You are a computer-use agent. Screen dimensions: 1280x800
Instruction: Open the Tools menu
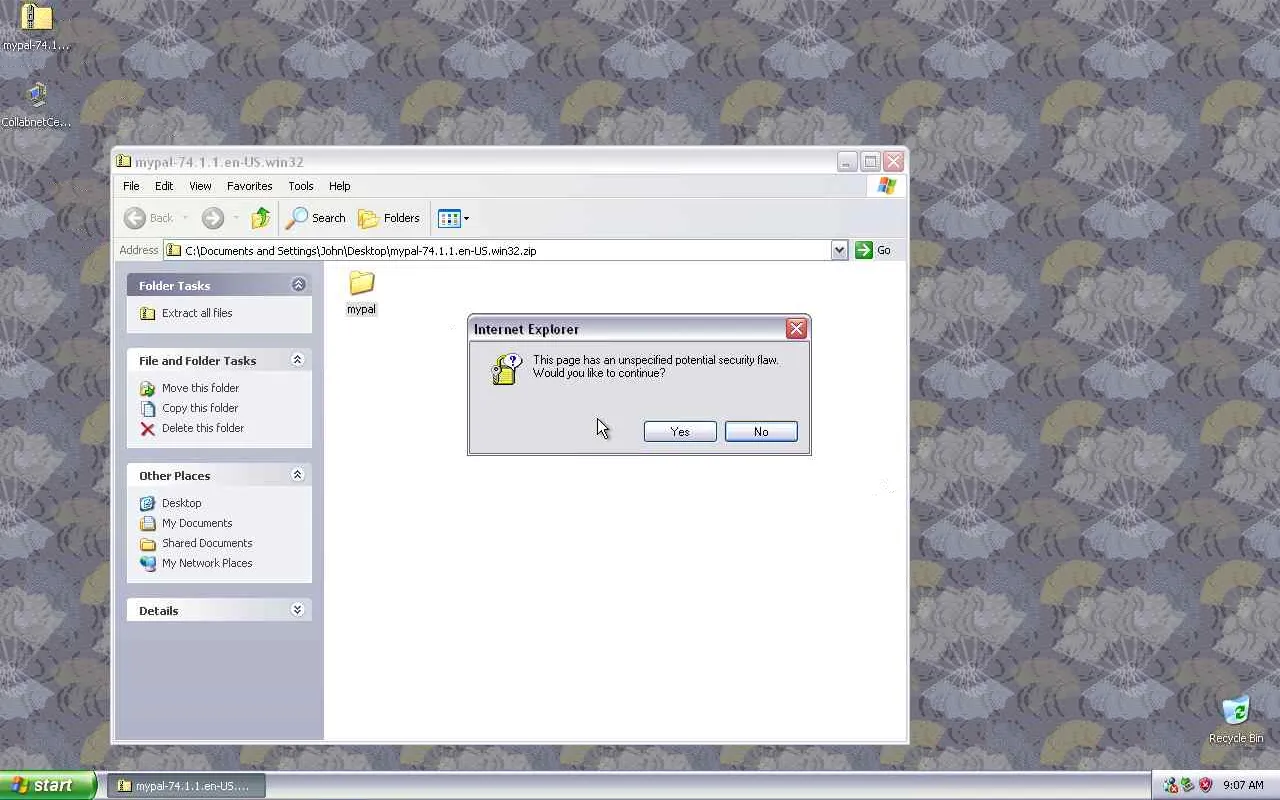301,186
